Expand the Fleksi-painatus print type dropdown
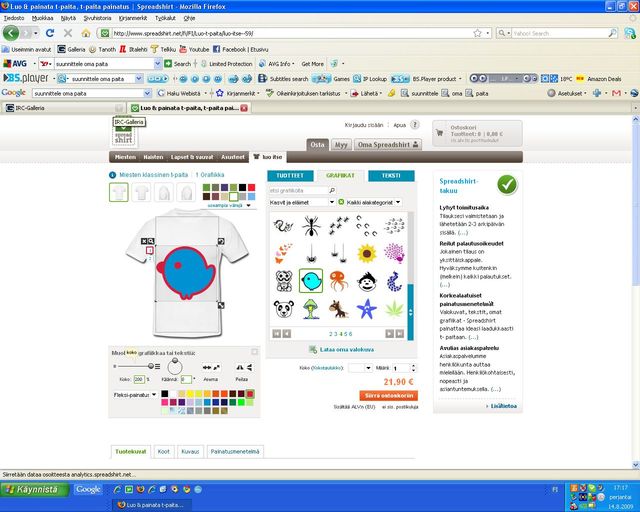Image resolution: width=640 pixels, height=512 pixels. [154, 395]
